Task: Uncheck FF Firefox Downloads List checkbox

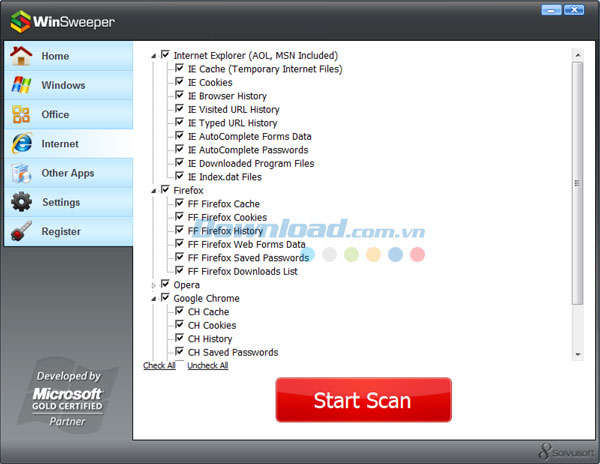Action: pyautogui.click(x=179, y=270)
